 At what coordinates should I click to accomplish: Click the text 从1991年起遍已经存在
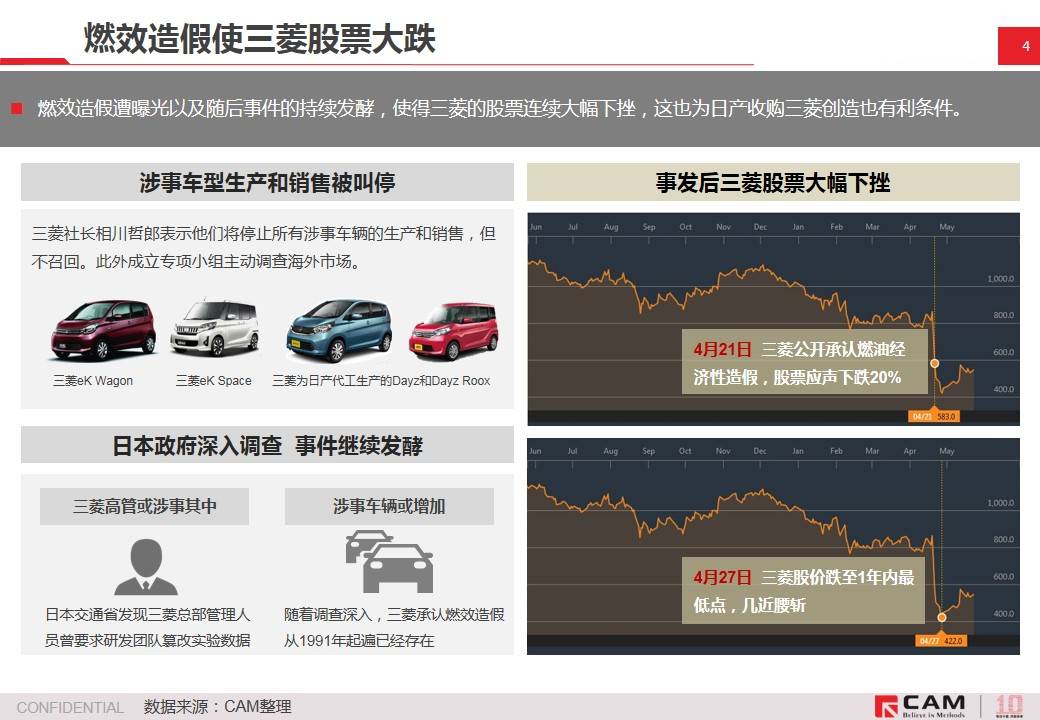(359, 640)
